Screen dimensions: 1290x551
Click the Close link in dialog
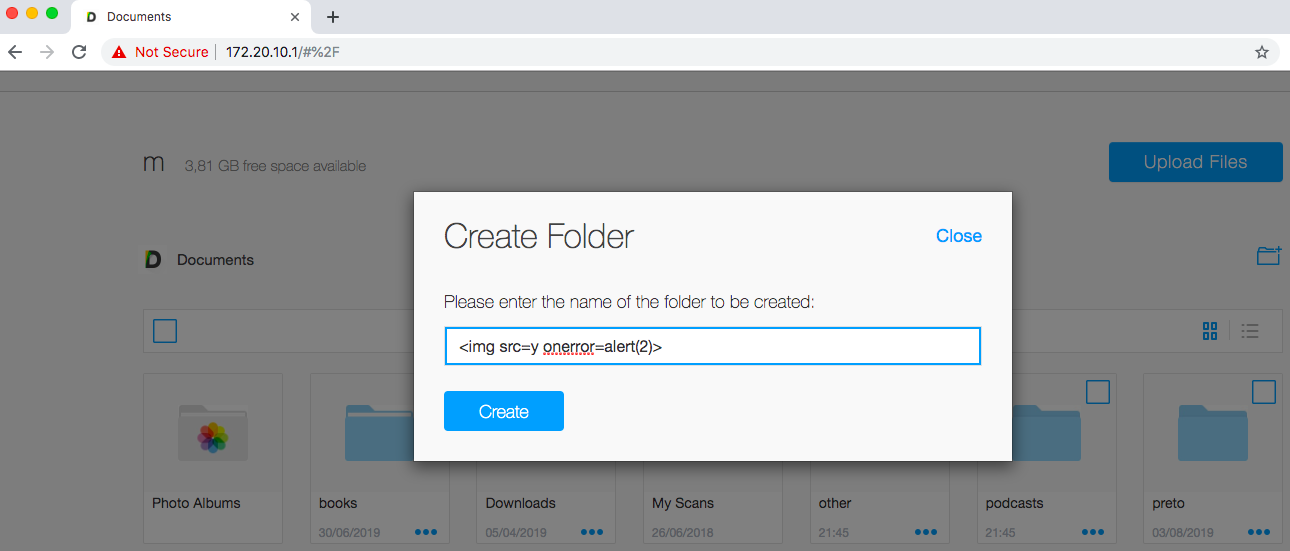click(958, 236)
